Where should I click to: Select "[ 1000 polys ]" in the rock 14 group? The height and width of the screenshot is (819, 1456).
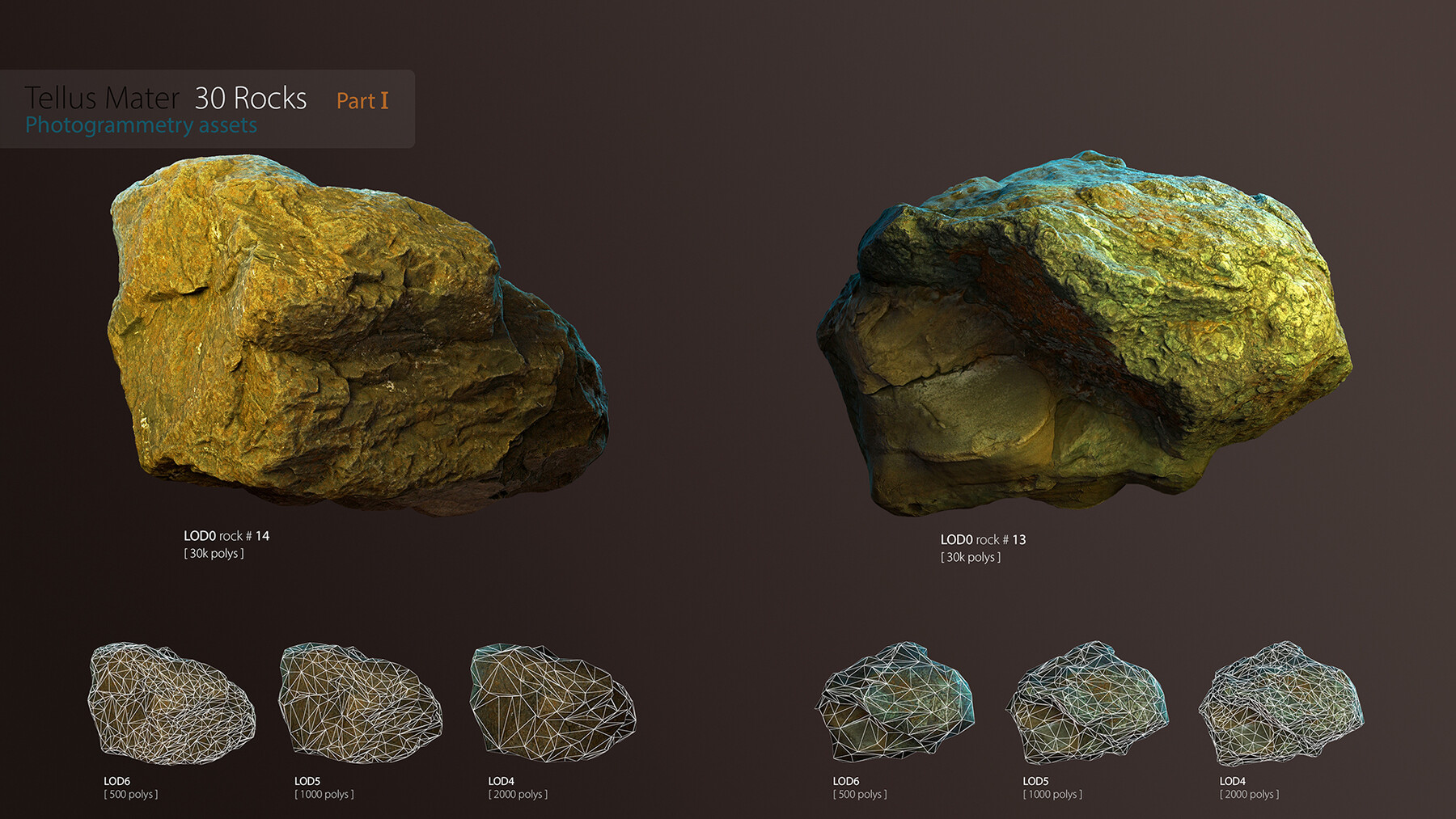tap(324, 795)
